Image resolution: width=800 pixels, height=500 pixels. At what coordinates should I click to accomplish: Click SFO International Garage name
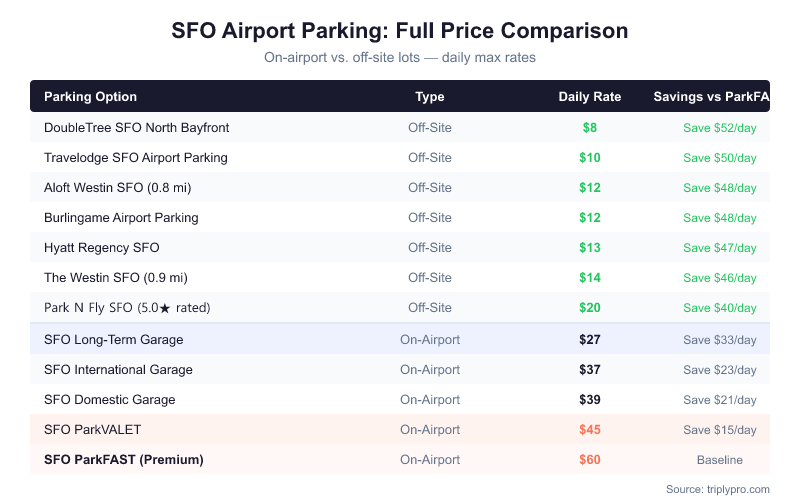118,369
